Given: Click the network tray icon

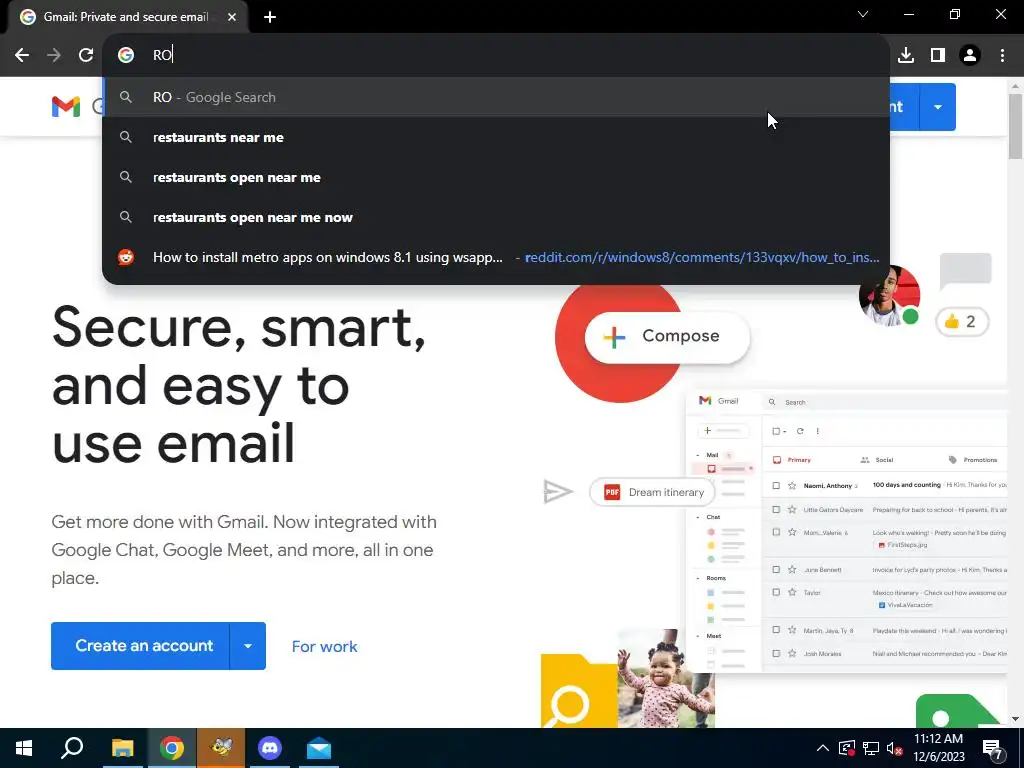Looking at the screenshot, I should [x=871, y=748].
